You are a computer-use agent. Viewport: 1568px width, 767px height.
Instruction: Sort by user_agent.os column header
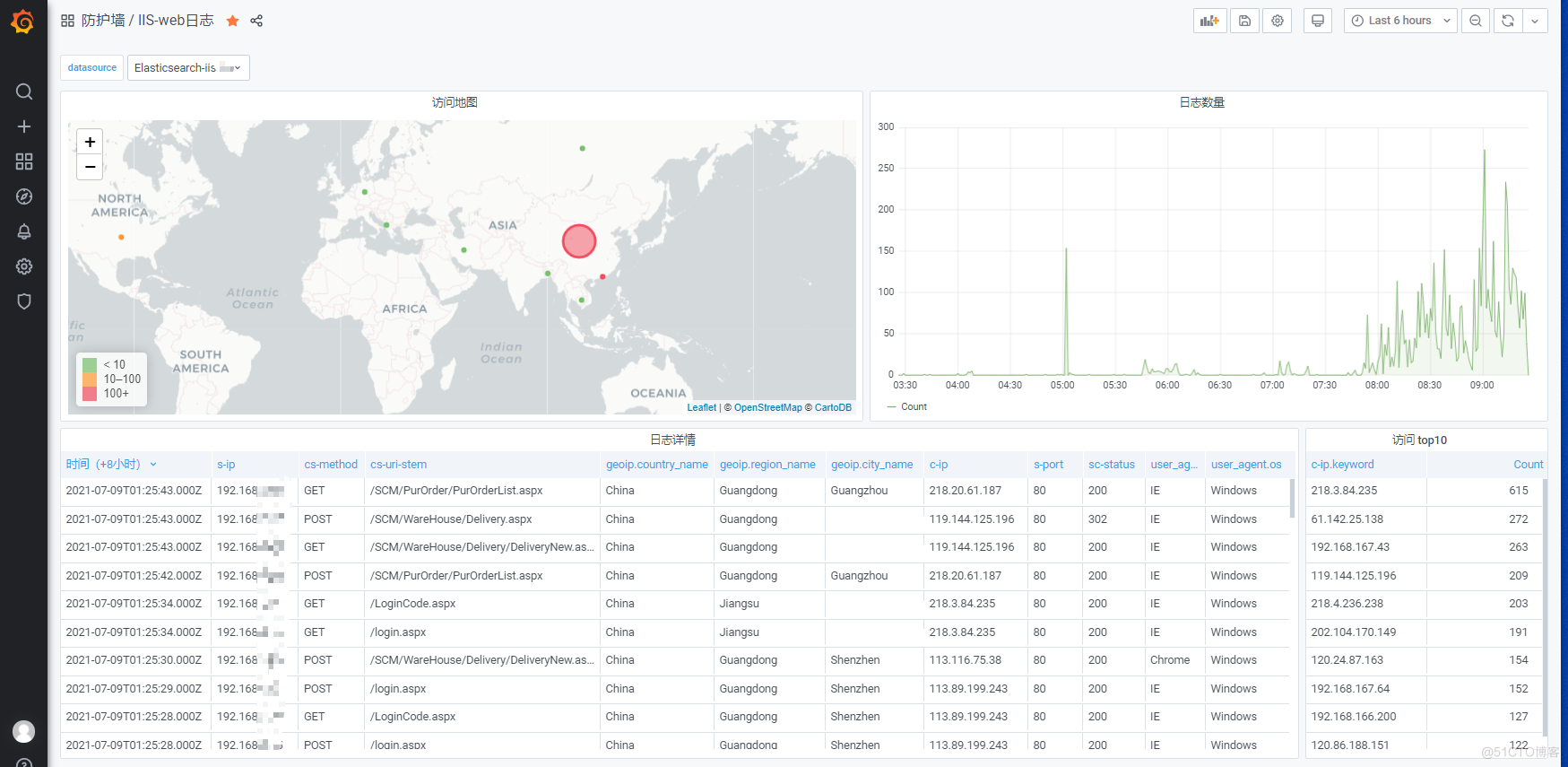(x=1246, y=464)
